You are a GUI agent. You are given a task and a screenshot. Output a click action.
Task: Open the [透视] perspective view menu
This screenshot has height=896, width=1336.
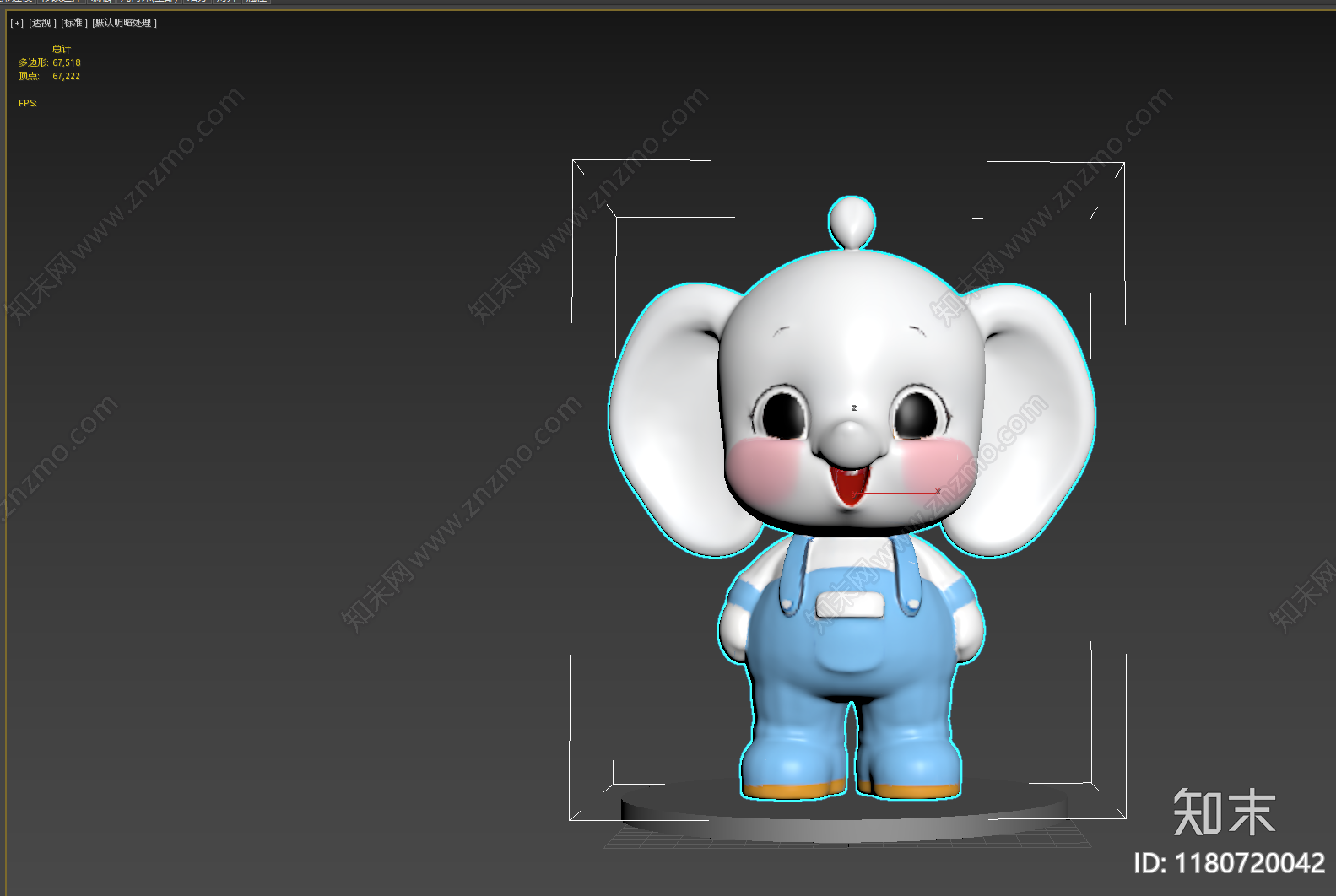(42, 24)
